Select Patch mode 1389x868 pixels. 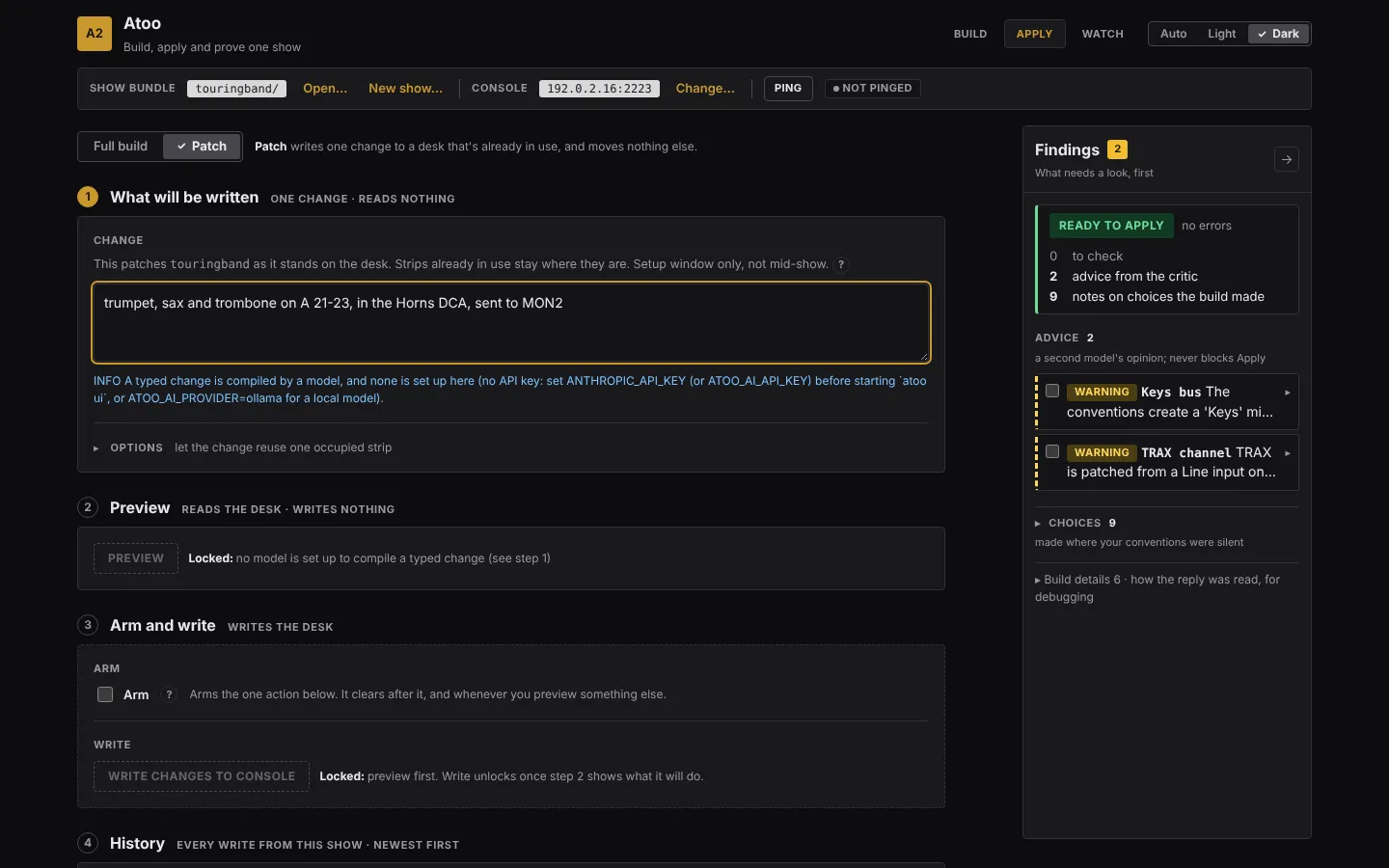[202, 147]
